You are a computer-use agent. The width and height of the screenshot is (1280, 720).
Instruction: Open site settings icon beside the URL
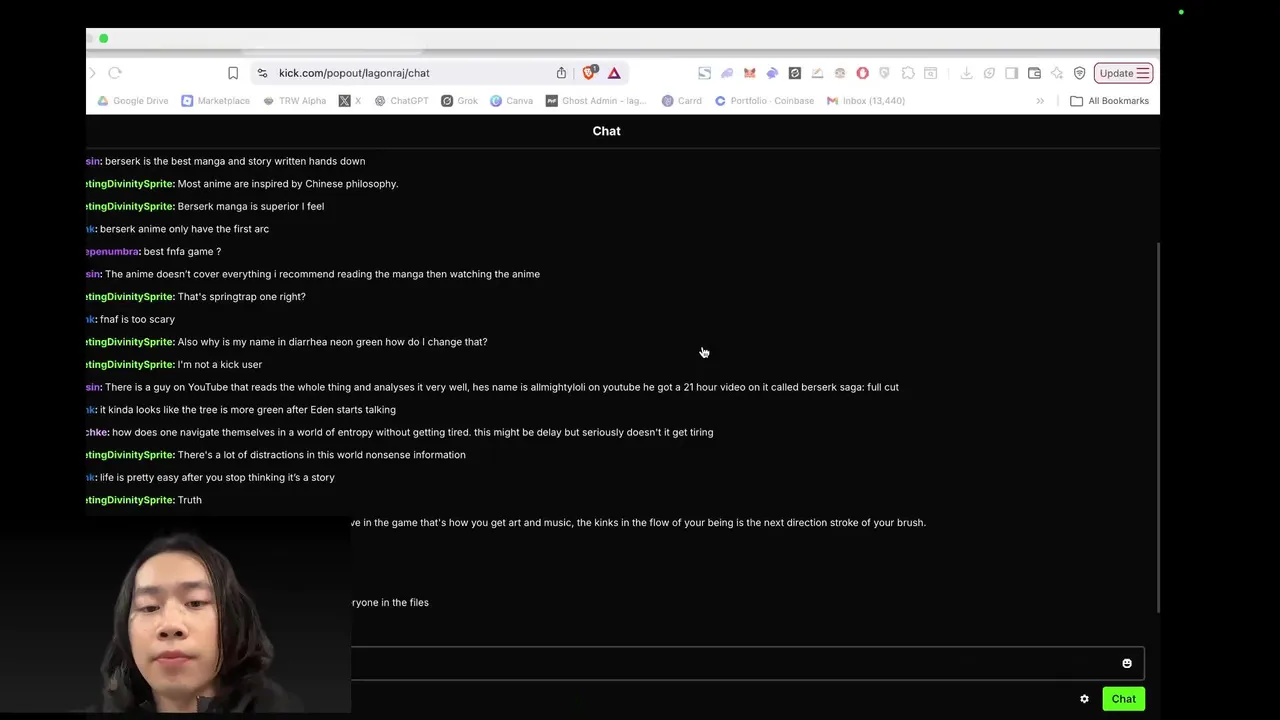pyautogui.click(x=262, y=73)
